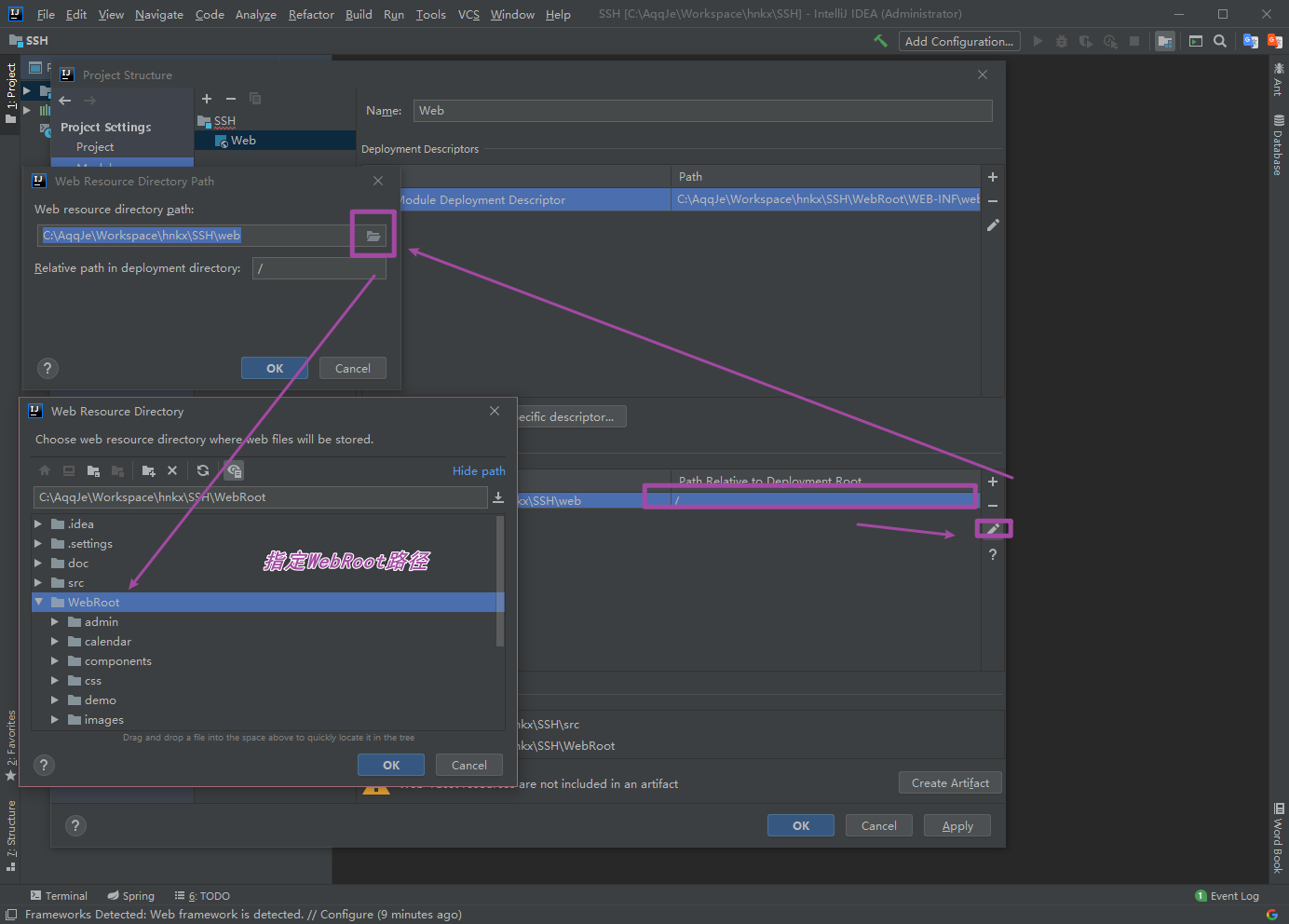1289x924 pixels.
Task: Expand the src folder
Action: pos(38,583)
